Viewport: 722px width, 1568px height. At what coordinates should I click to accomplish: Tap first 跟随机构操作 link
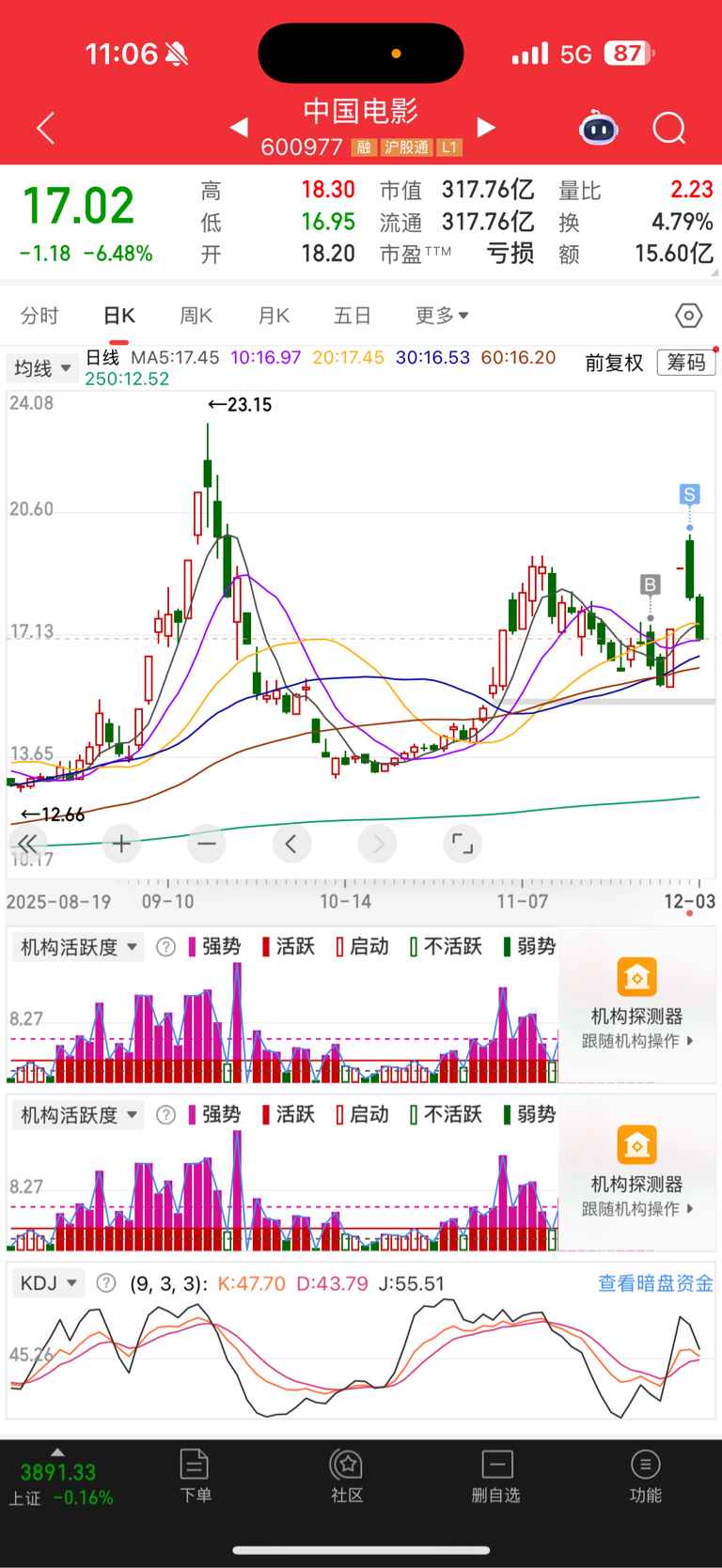pos(637,1041)
